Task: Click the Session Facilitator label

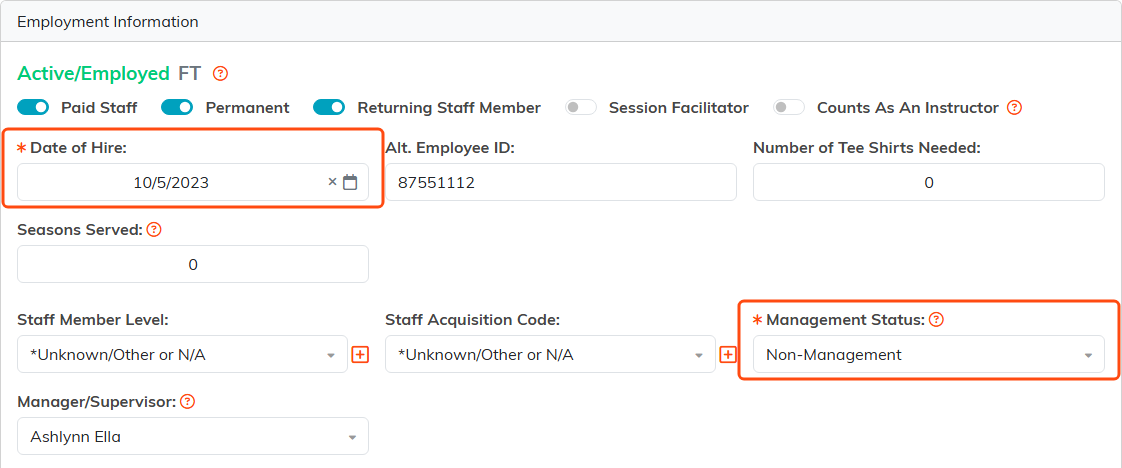Action: point(678,107)
